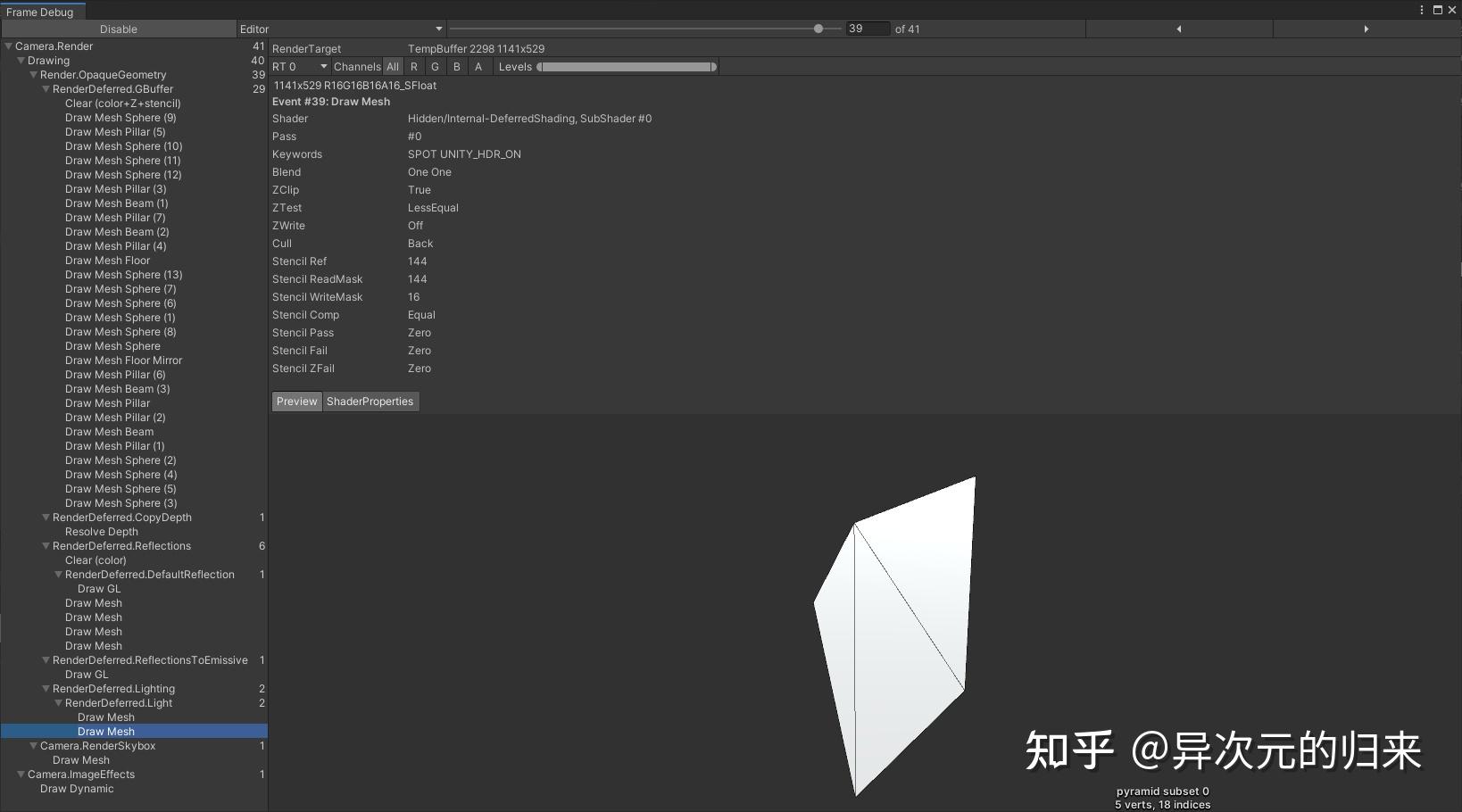Enable the All channels view

coord(393,66)
